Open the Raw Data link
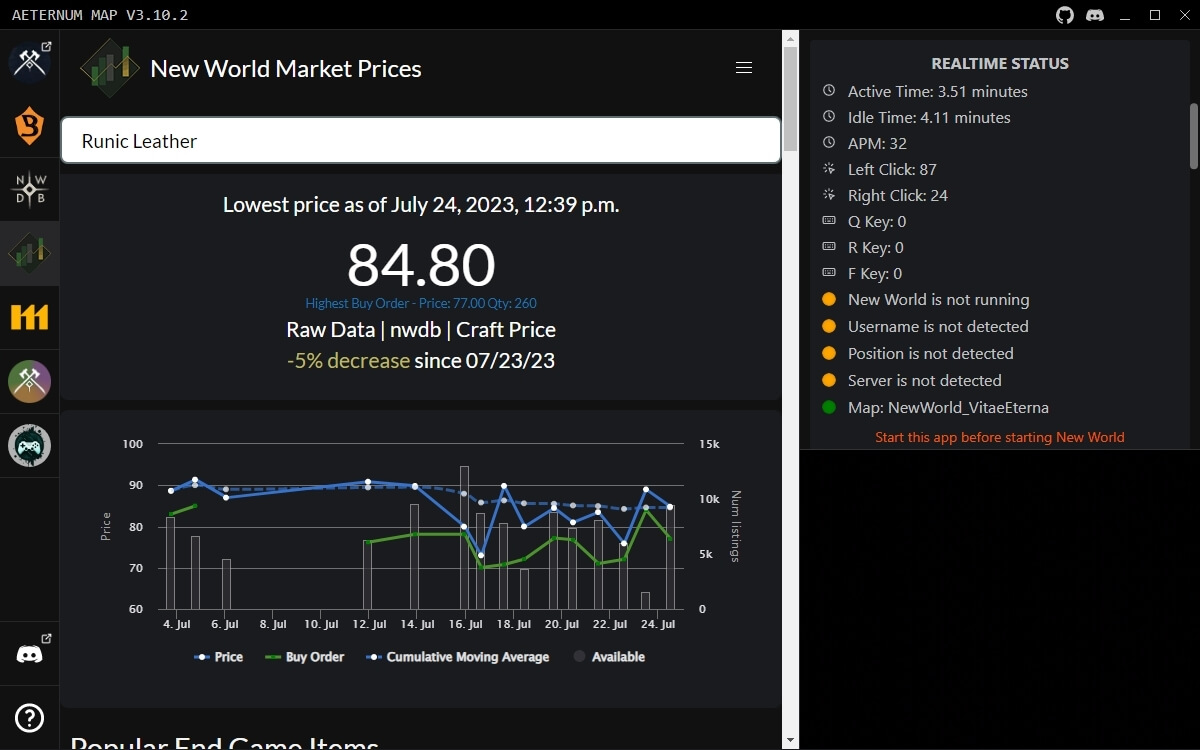 (x=330, y=330)
